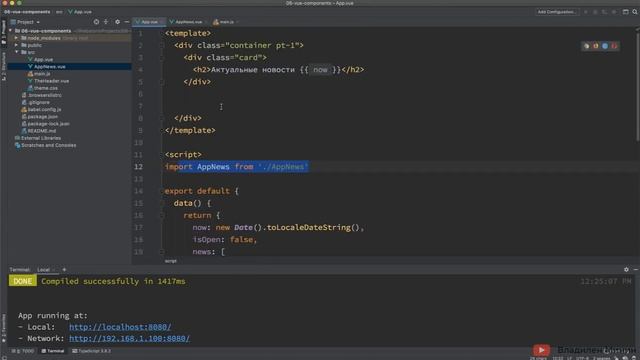Click src in the breadcrumb path
The width and height of the screenshot is (640, 360).
(x=59, y=12)
